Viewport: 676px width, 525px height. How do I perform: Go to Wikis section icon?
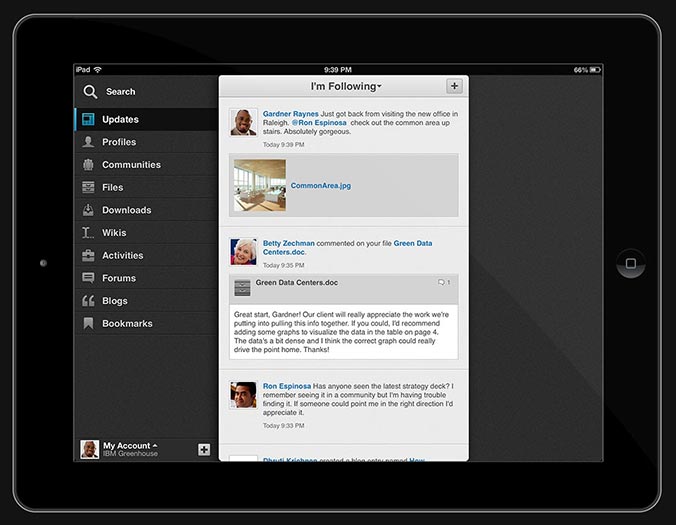89,233
